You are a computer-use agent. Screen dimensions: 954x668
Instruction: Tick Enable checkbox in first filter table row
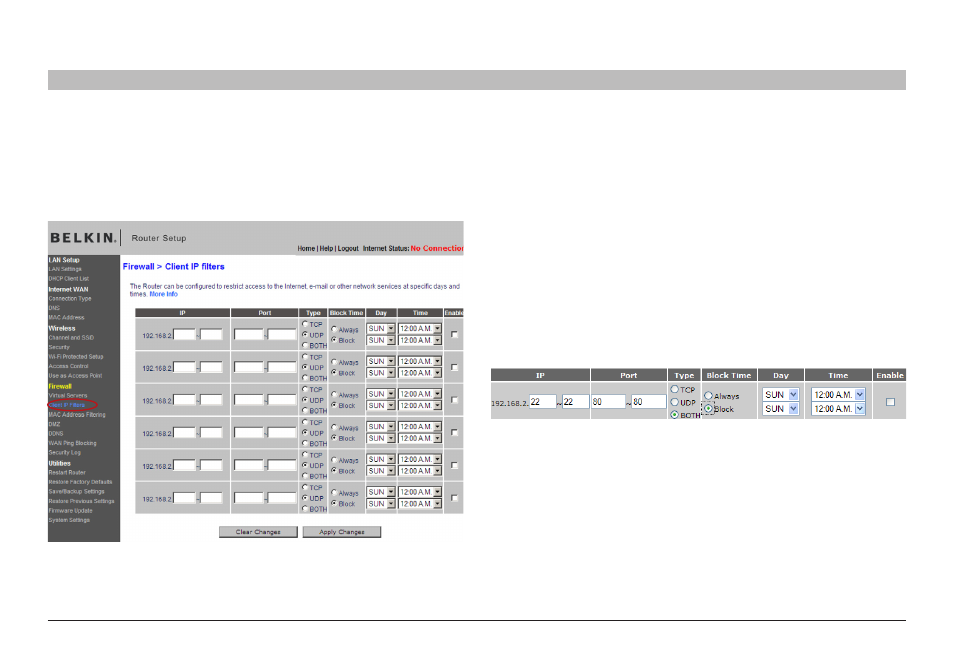(454, 334)
